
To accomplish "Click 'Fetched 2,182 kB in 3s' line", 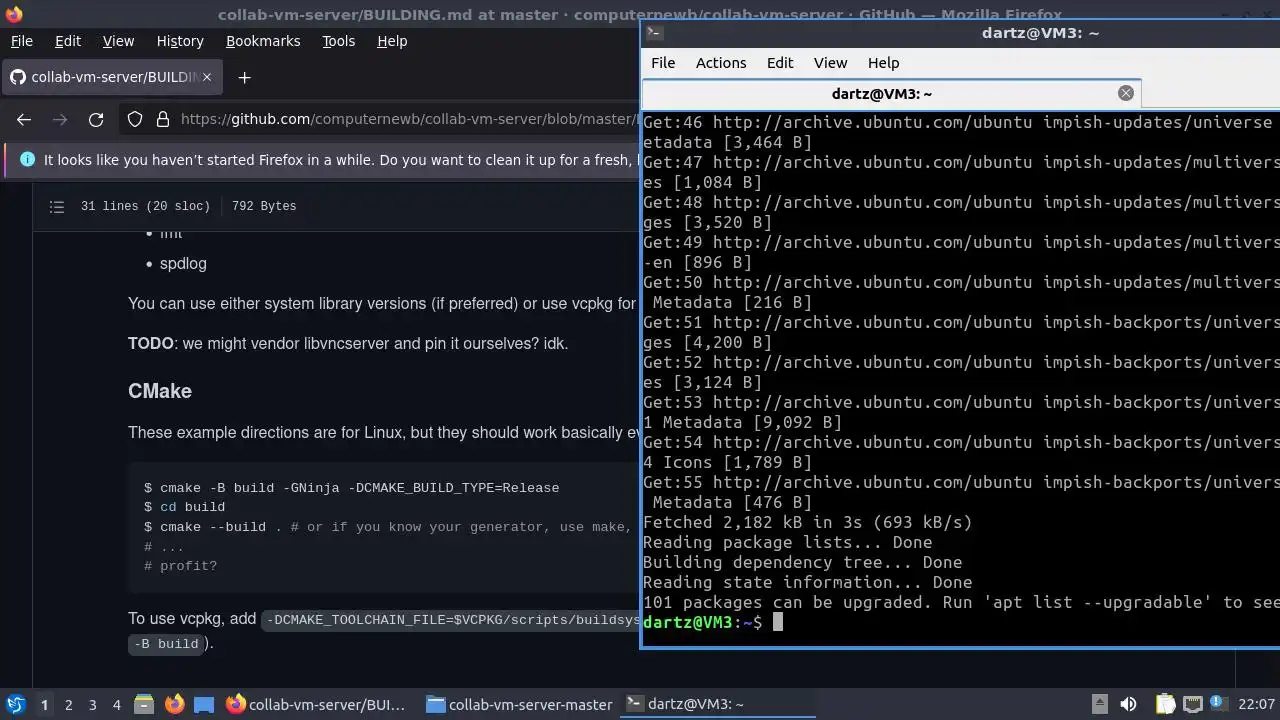I will point(807,522).
